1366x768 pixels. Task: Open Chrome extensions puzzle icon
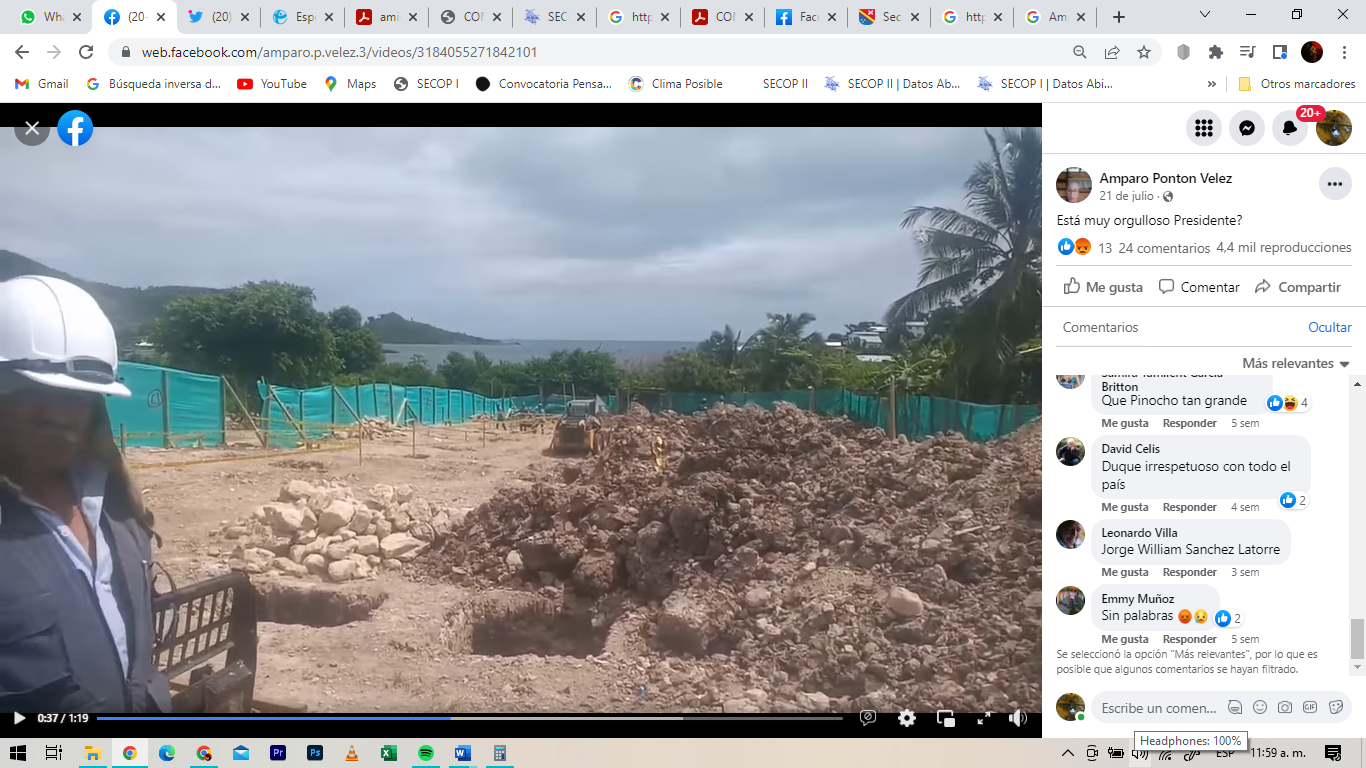pyautogui.click(x=1216, y=52)
